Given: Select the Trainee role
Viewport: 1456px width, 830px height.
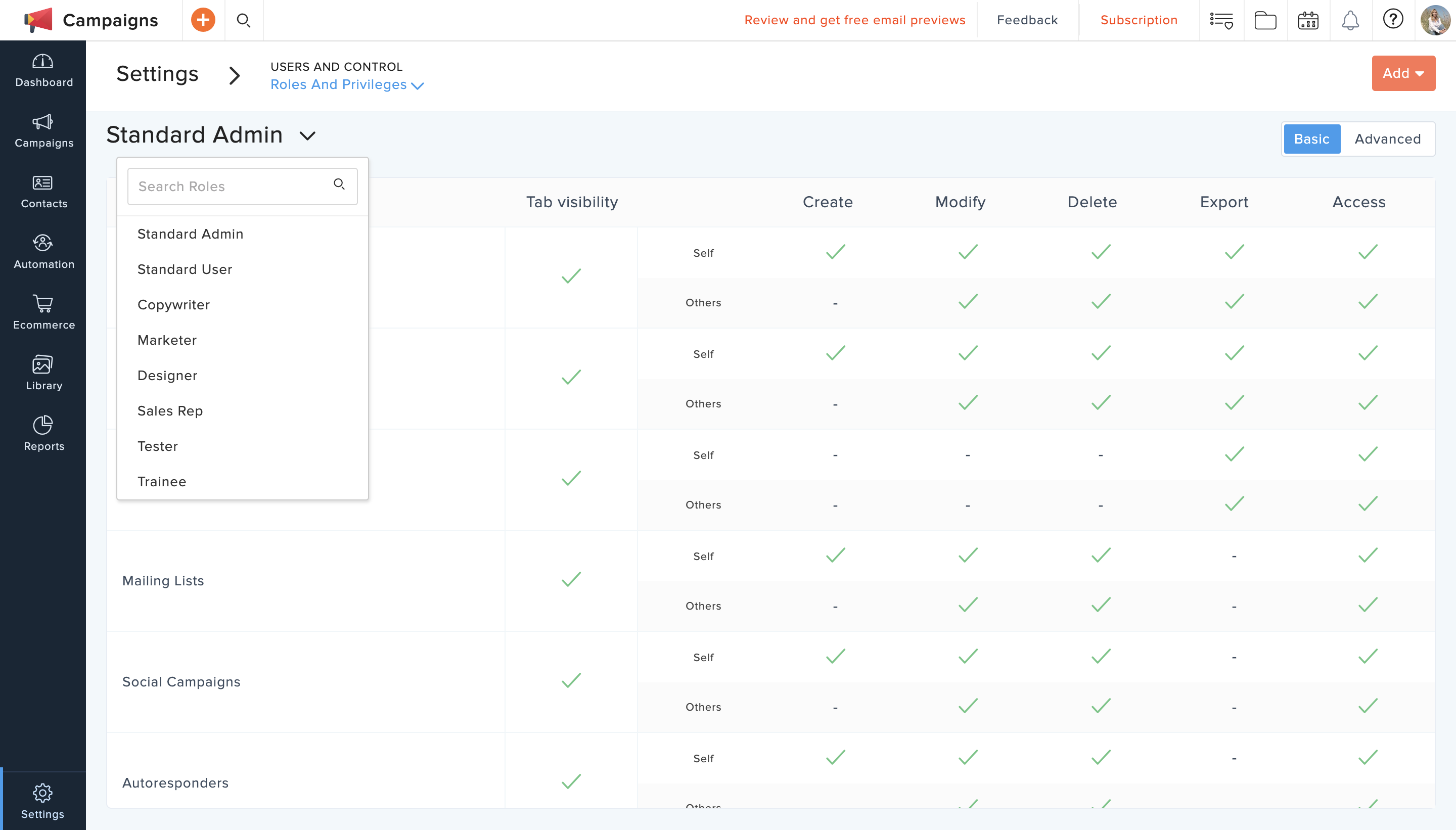Looking at the screenshot, I should tap(162, 481).
